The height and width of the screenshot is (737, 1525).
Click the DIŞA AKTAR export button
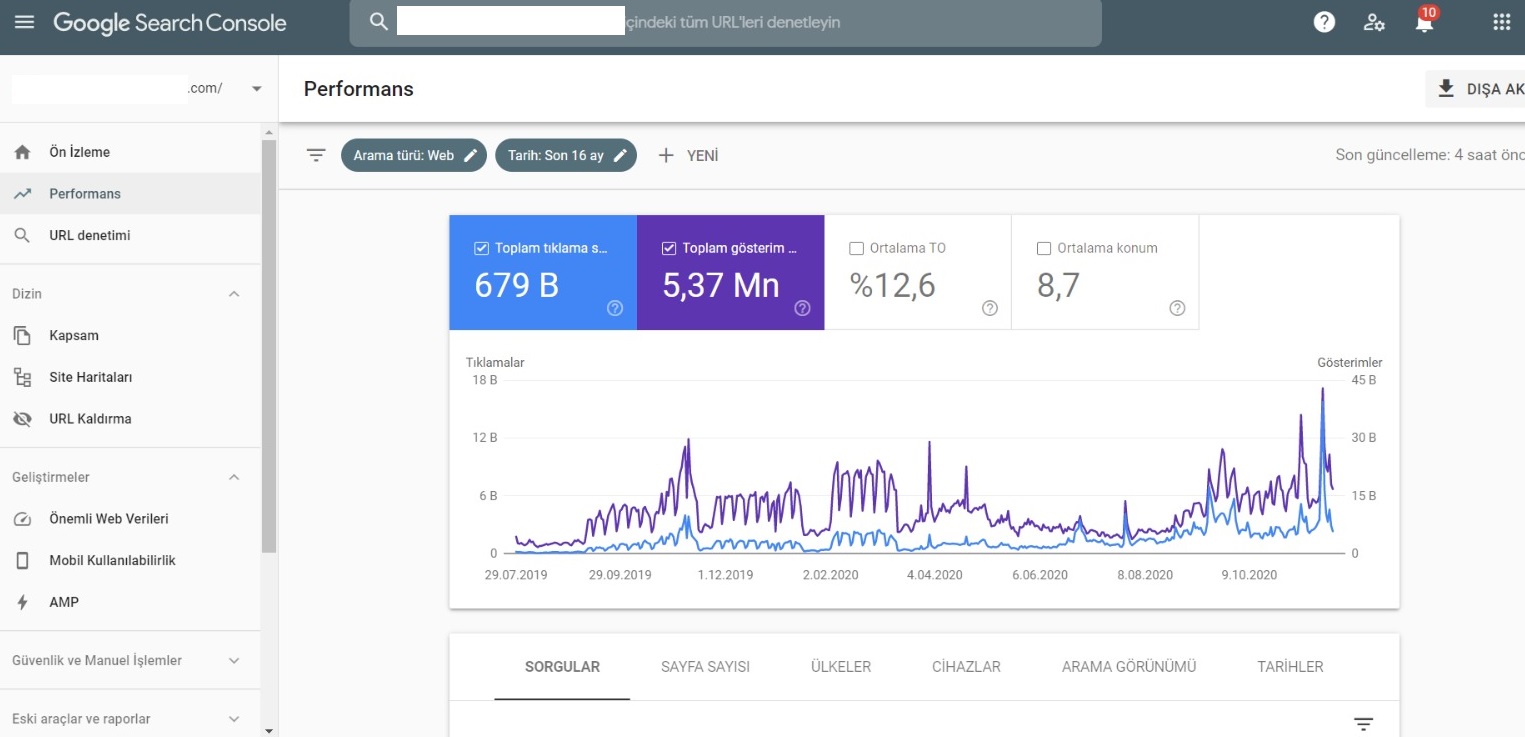coord(1476,89)
